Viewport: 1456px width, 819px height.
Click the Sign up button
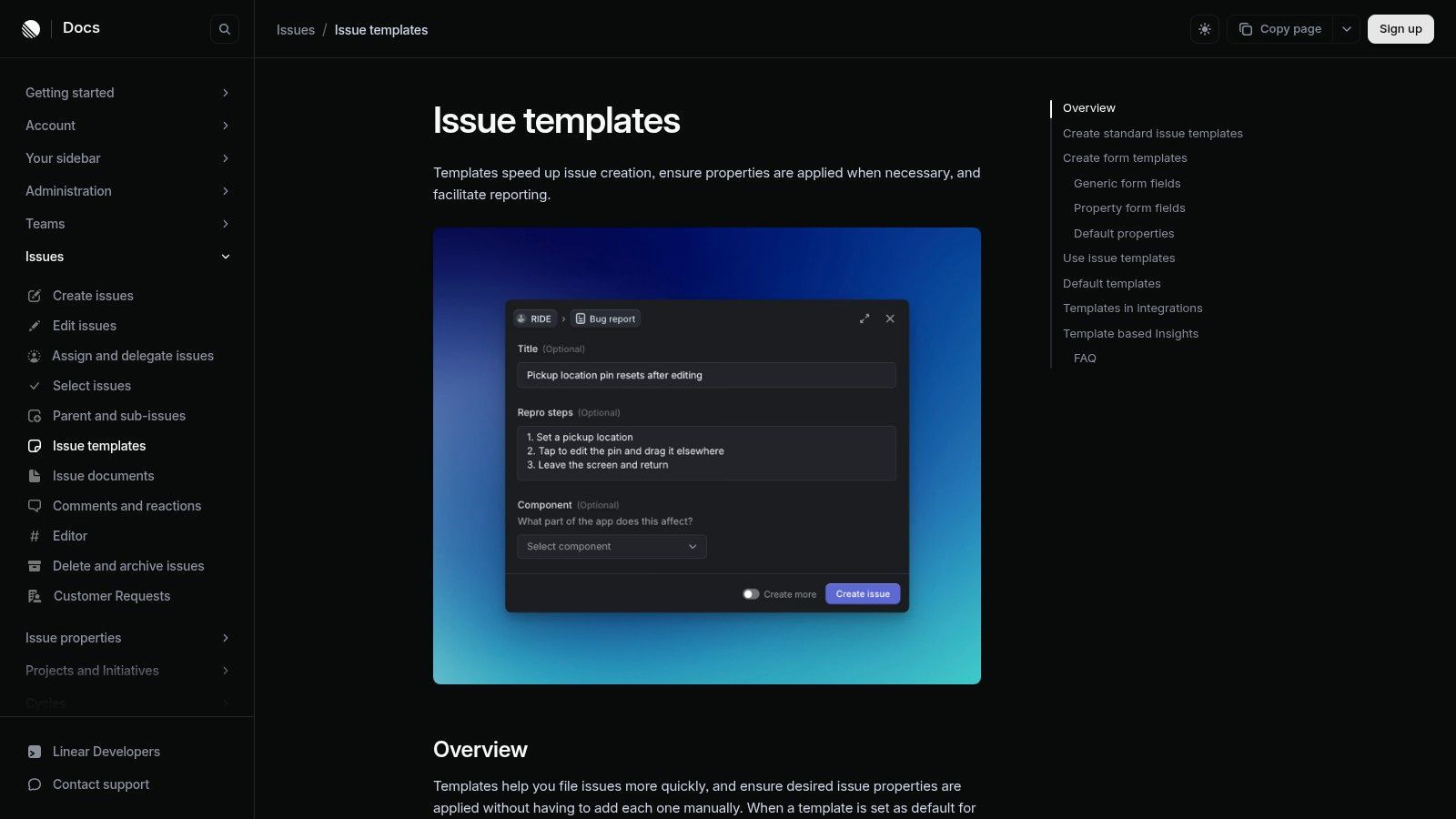(1400, 29)
